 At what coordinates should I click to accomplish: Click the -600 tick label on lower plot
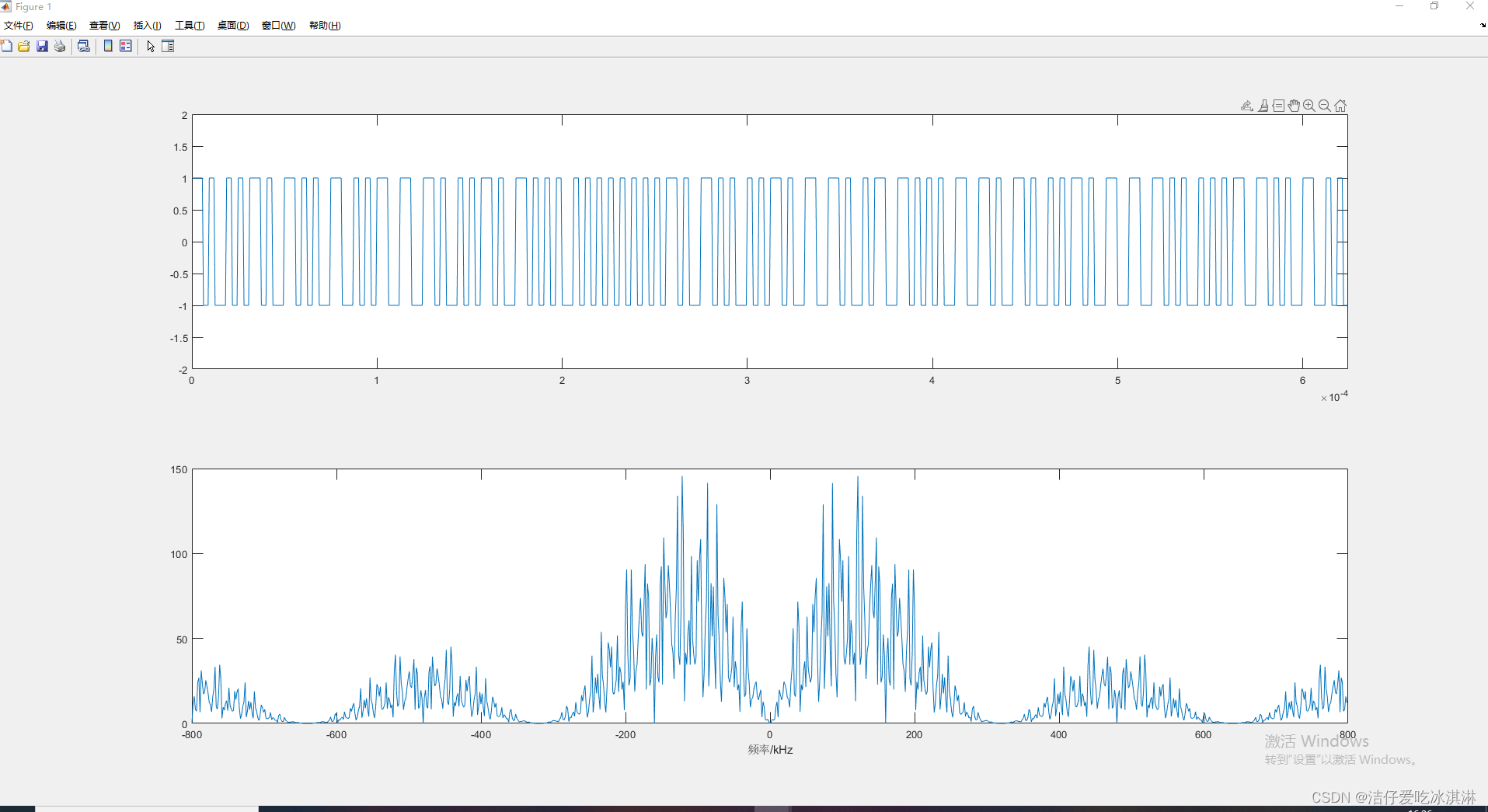[336, 734]
